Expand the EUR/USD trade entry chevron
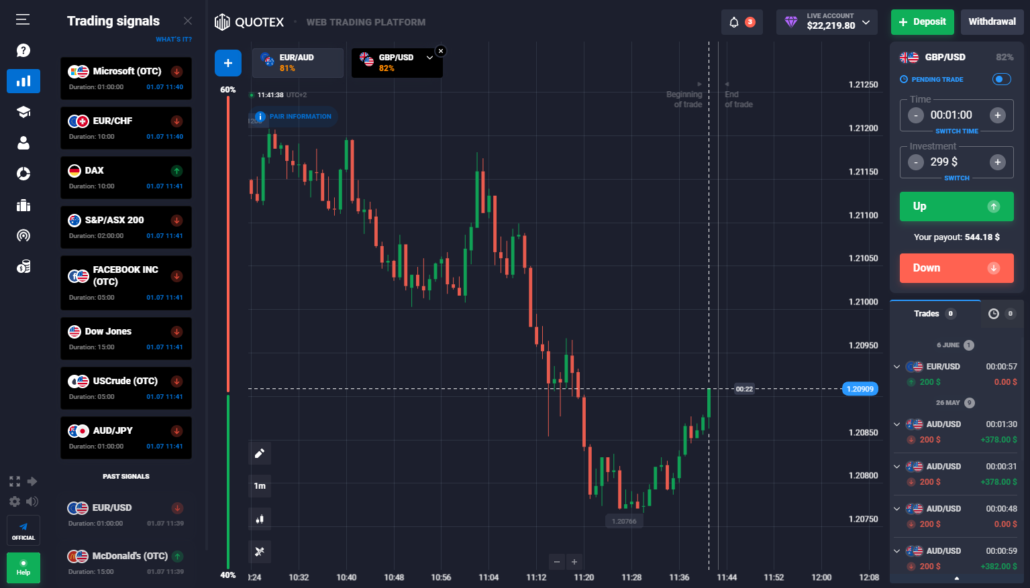1030x588 pixels. pos(895,366)
